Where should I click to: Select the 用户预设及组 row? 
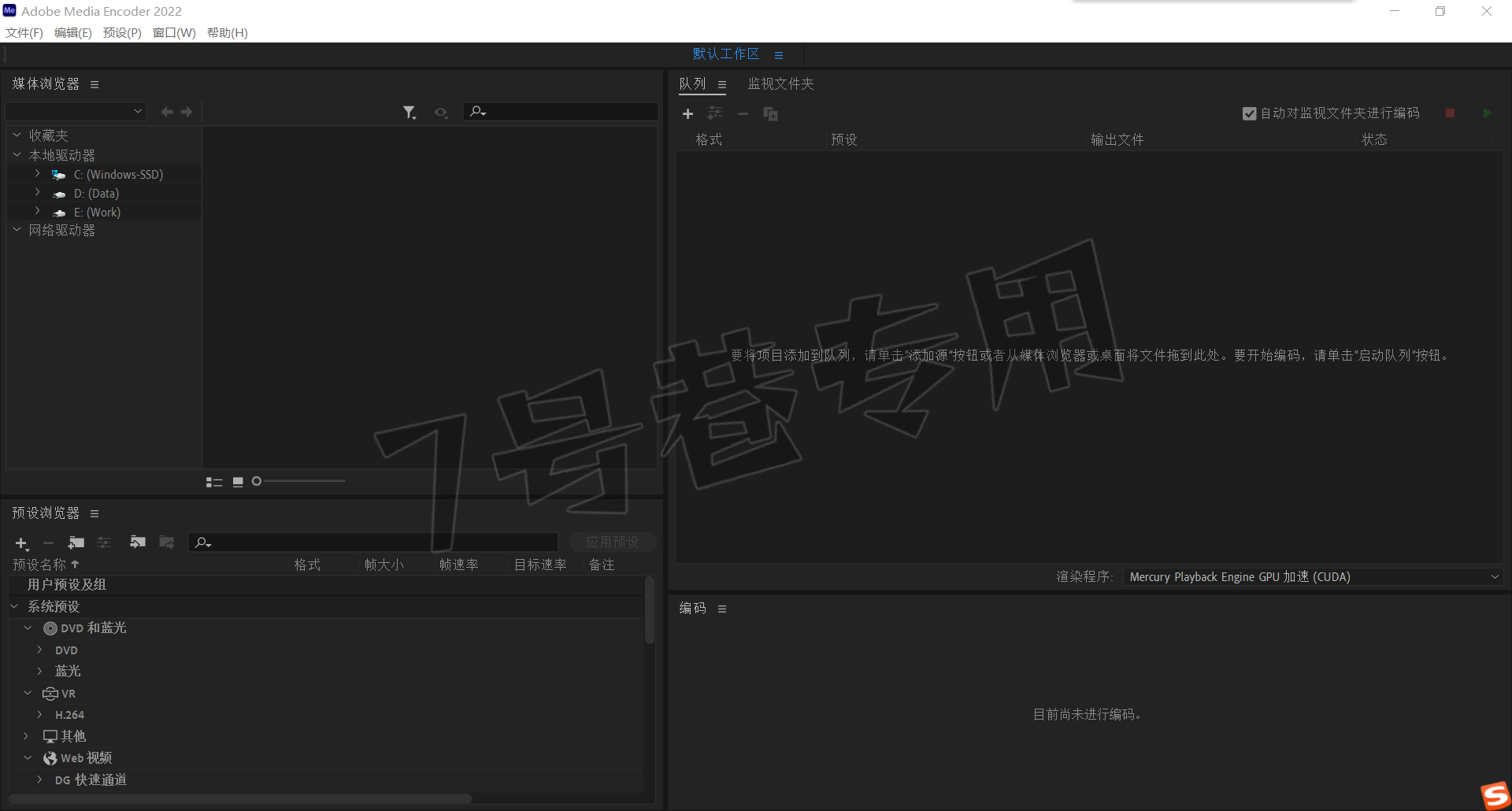(326, 585)
